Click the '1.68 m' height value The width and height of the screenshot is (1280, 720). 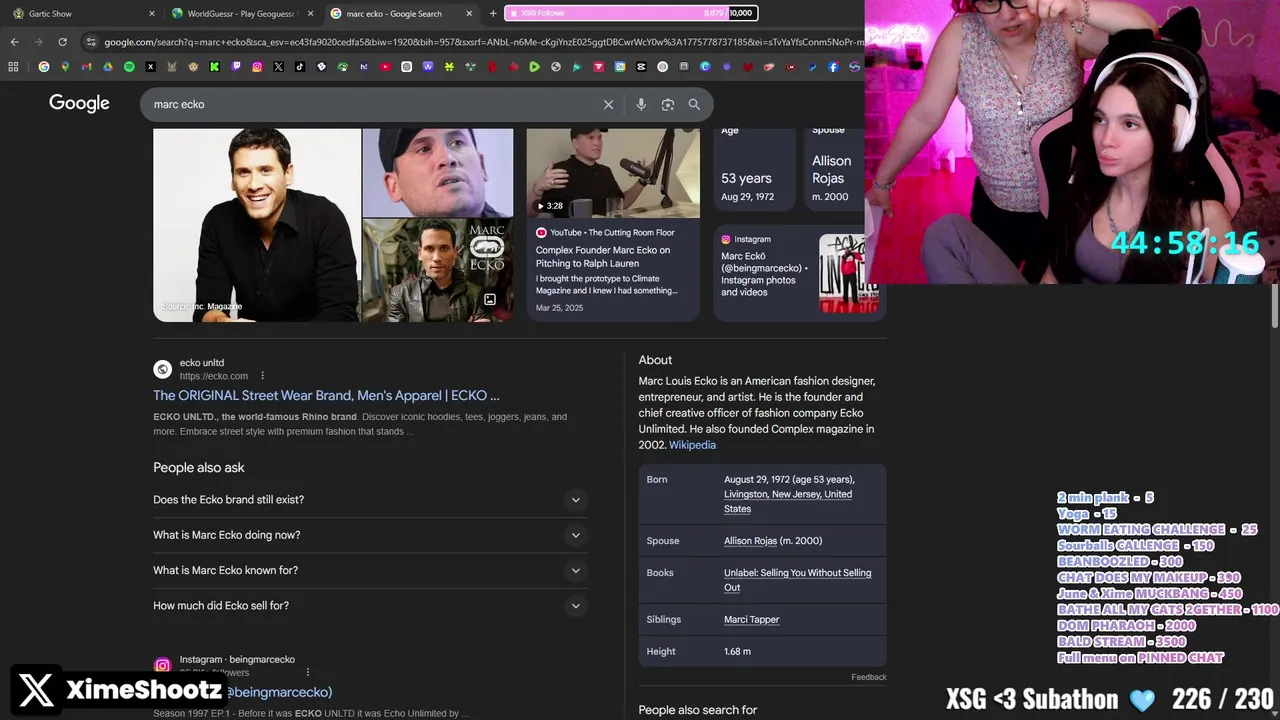[738, 652]
